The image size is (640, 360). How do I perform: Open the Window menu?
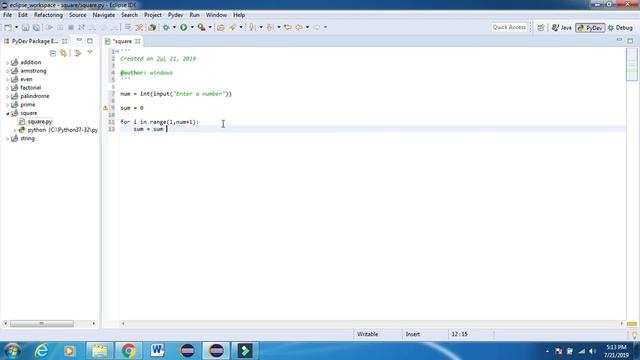click(x=216, y=15)
